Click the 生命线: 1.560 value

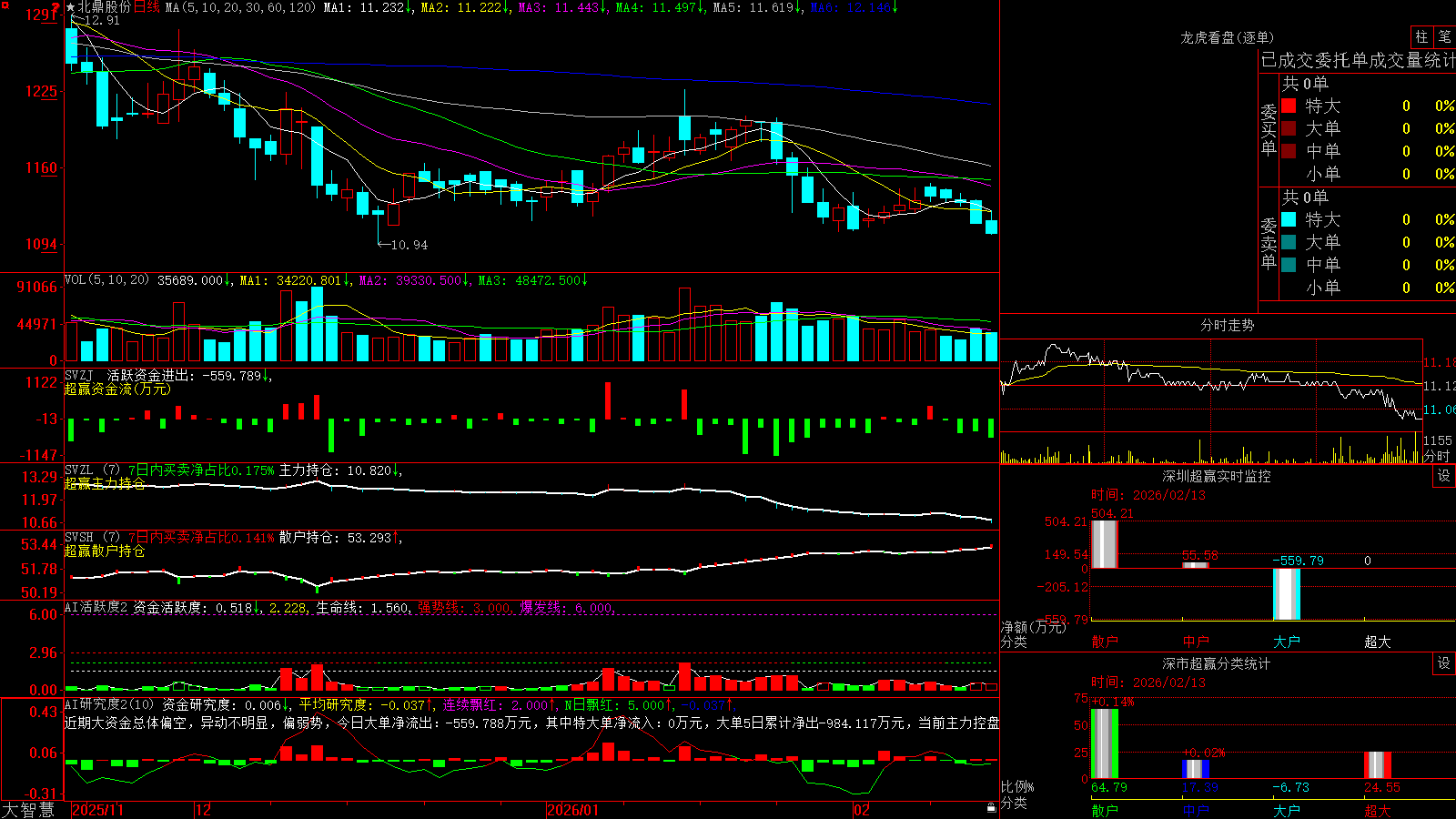pos(362,608)
